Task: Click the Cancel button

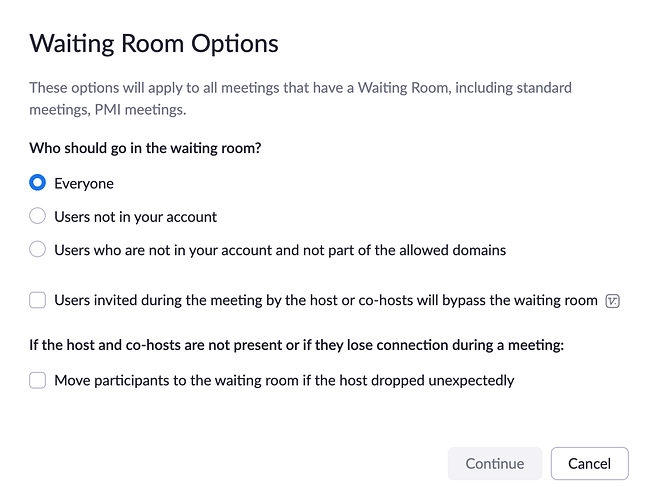Action: [x=589, y=463]
